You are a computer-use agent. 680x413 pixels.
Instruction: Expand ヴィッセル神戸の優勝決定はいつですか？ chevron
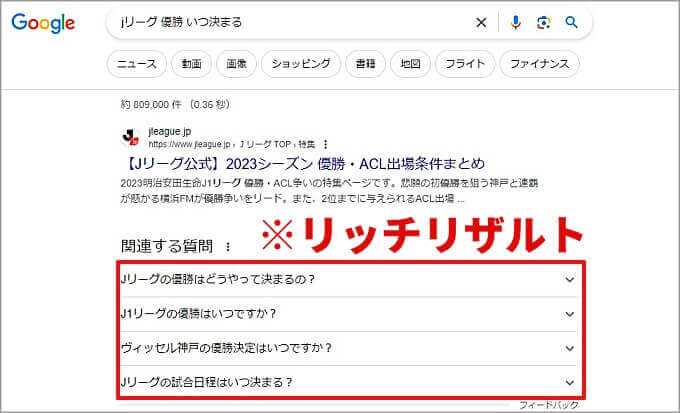click(569, 348)
